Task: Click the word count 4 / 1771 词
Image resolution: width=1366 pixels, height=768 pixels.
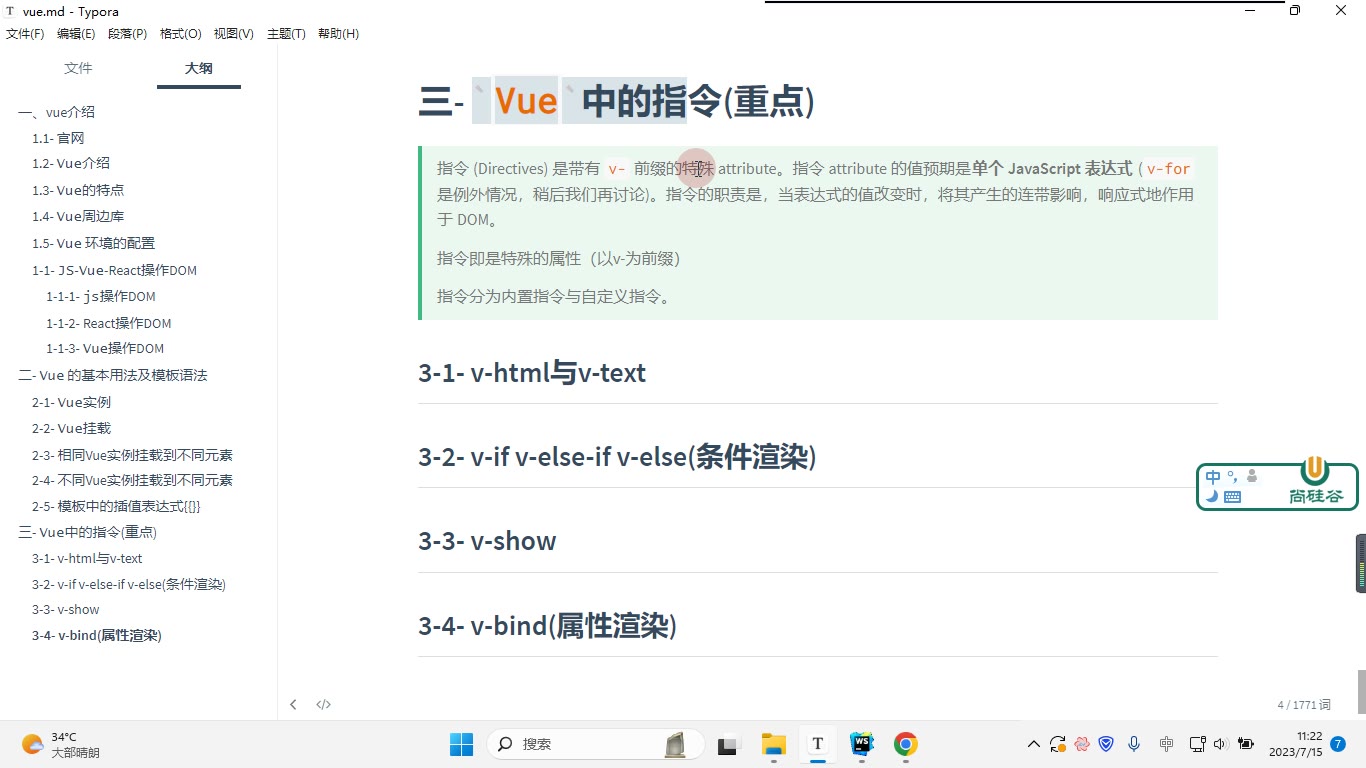Action: (x=1304, y=705)
